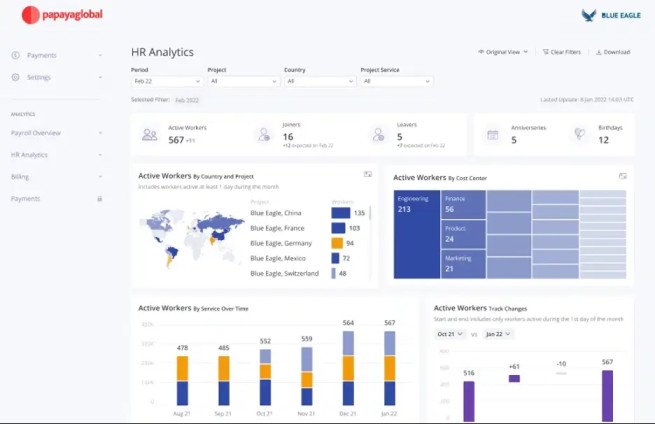Click the Leavers person icon
Image resolution: width=655 pixels, height=424 pixels.
[x=378, y=135]
